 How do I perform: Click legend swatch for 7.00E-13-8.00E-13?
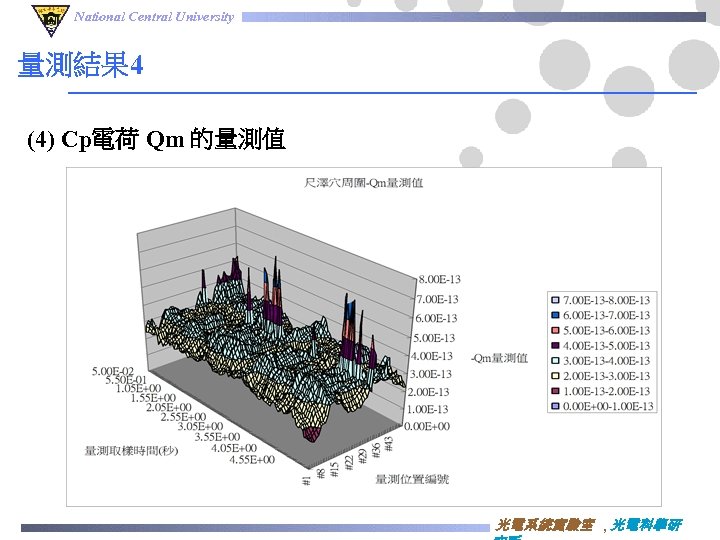(x=555, y=300)
